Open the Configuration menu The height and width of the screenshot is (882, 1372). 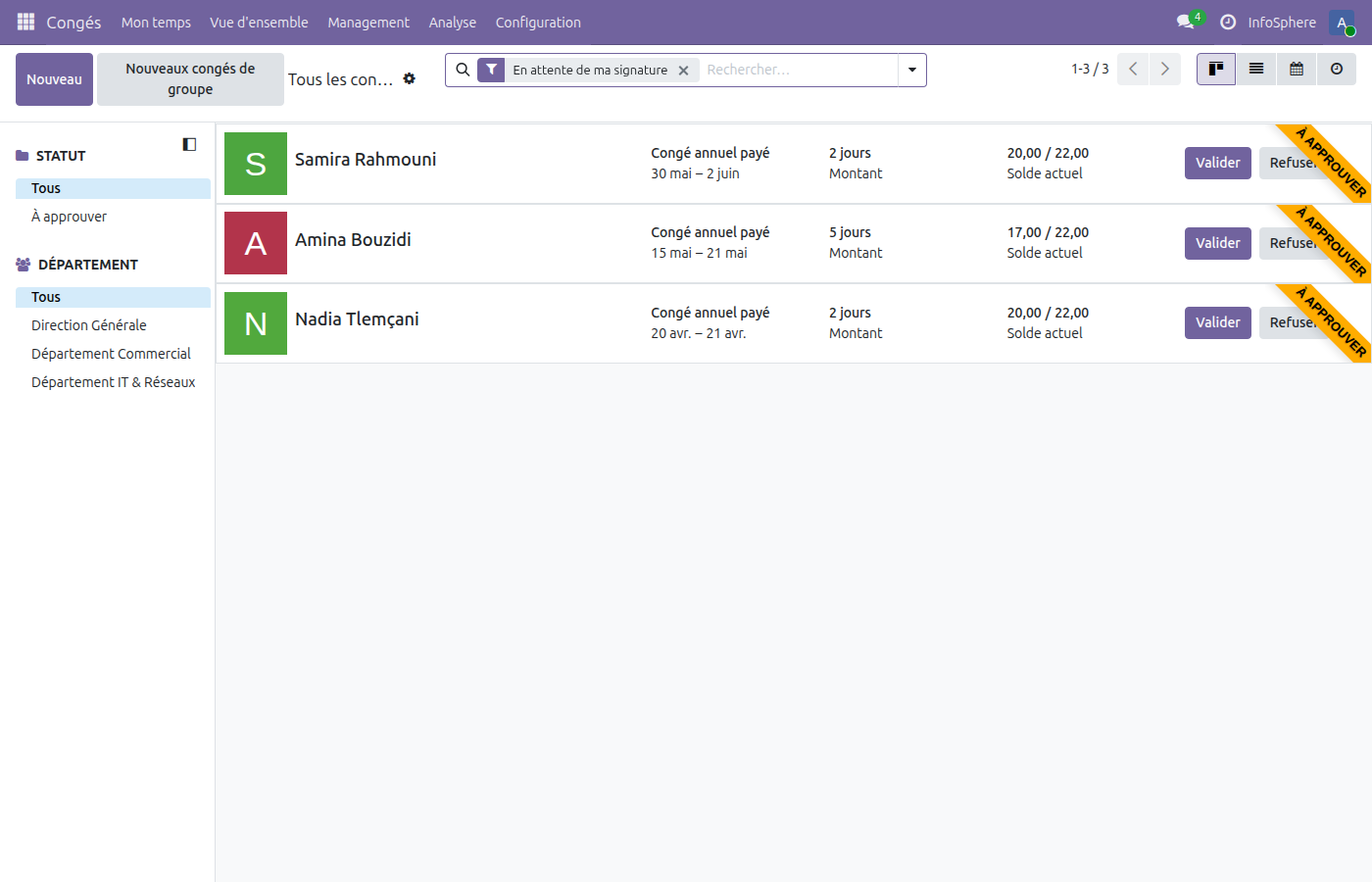click(x=538, y=22)
